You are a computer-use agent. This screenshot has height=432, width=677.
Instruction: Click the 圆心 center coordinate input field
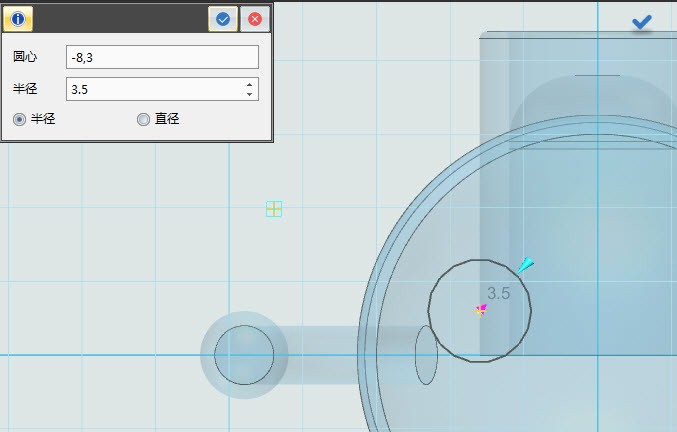pyautogui.click(x=162, y=58)
